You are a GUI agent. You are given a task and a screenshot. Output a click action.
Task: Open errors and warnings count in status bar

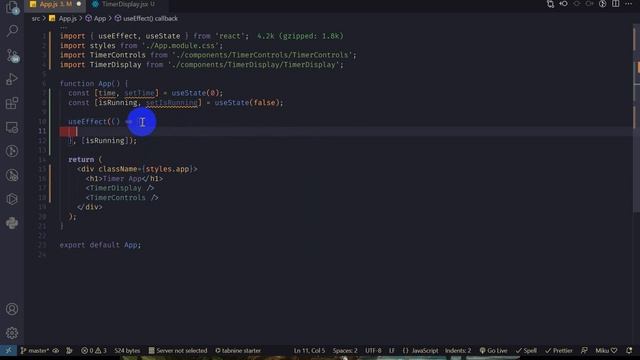click(93, 351)
